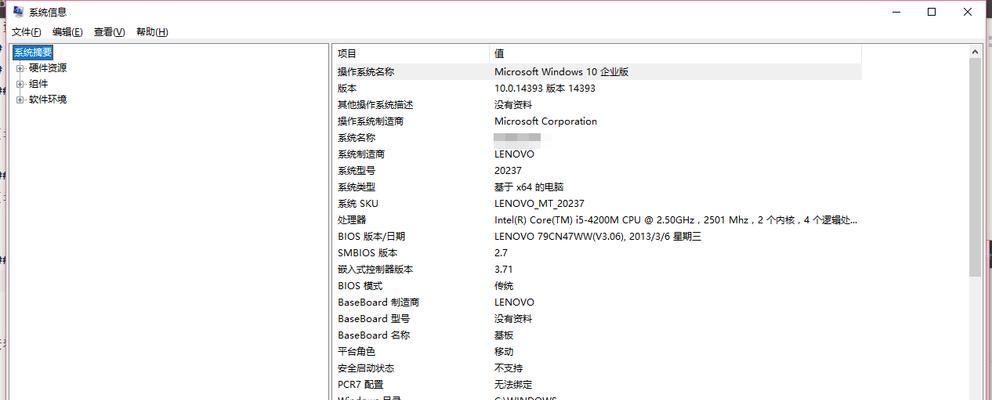
Task: Expand the 软件环境 tree node
Action: [x=20, y=100]
